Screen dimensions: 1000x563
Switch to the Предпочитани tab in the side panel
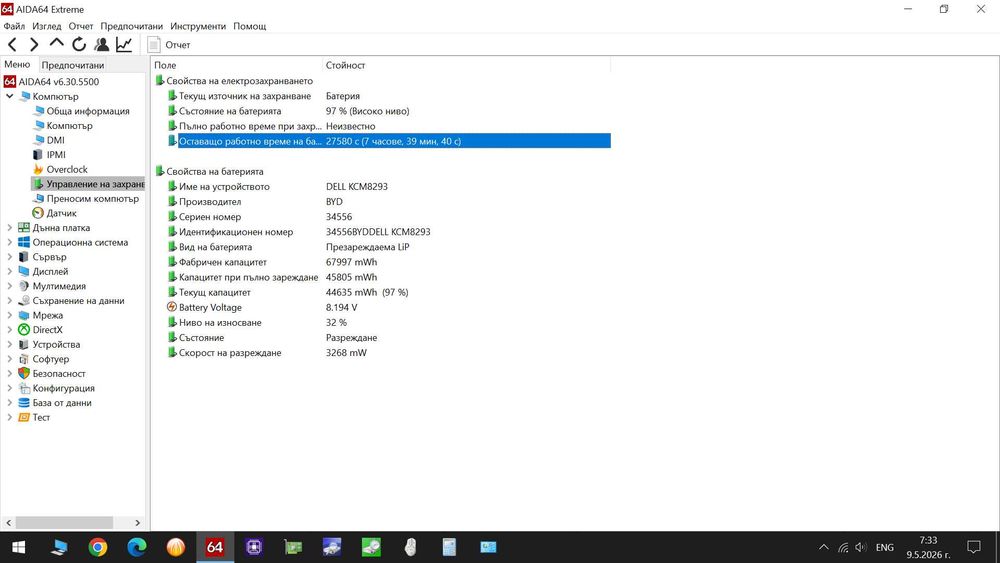[73, 65]
